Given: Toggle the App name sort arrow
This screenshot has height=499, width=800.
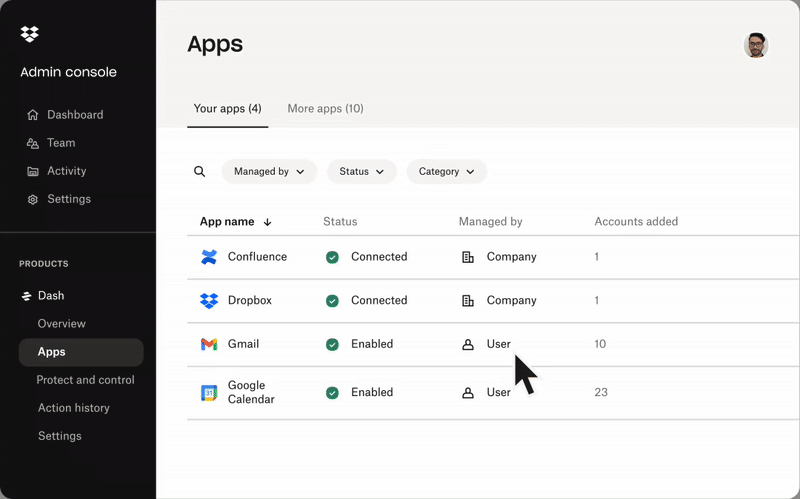Looking at the screenshot, I should click(x=267, y=222).
